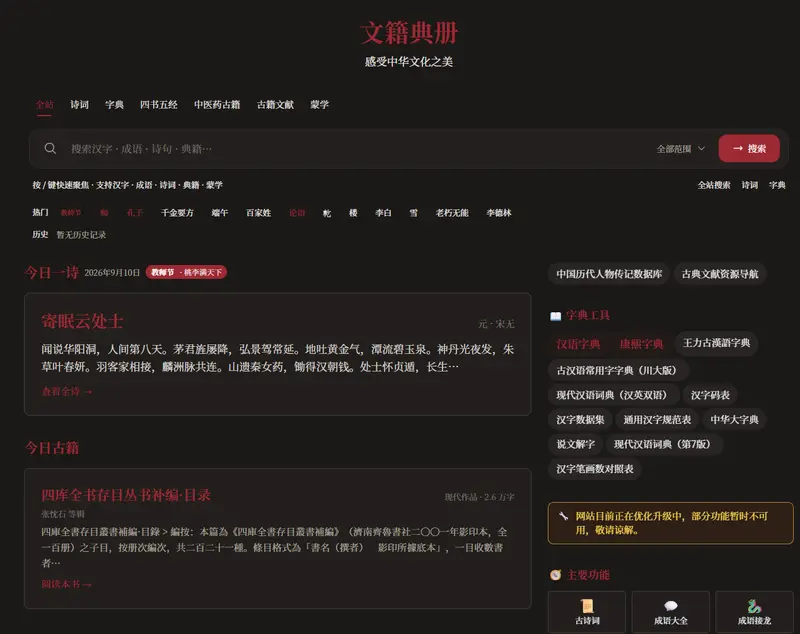Select hot keyword 教师节
The width and height of the screenshot is (800, 634).
point(71,213)
